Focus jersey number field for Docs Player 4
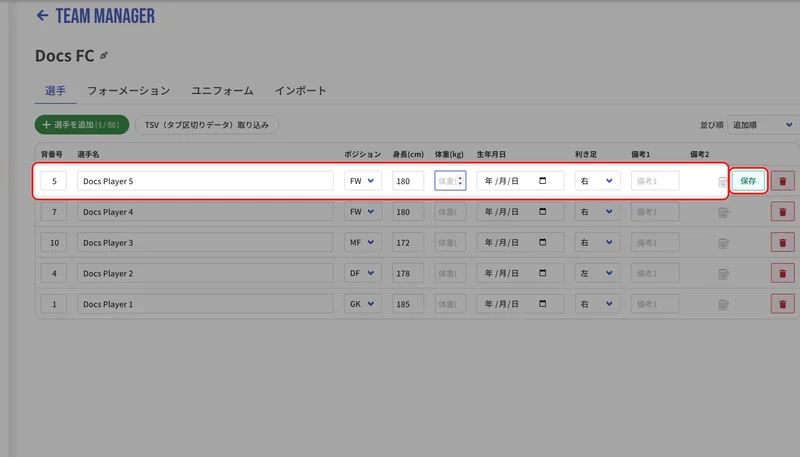This screenshot has height=457, width=800. [54, 212]
